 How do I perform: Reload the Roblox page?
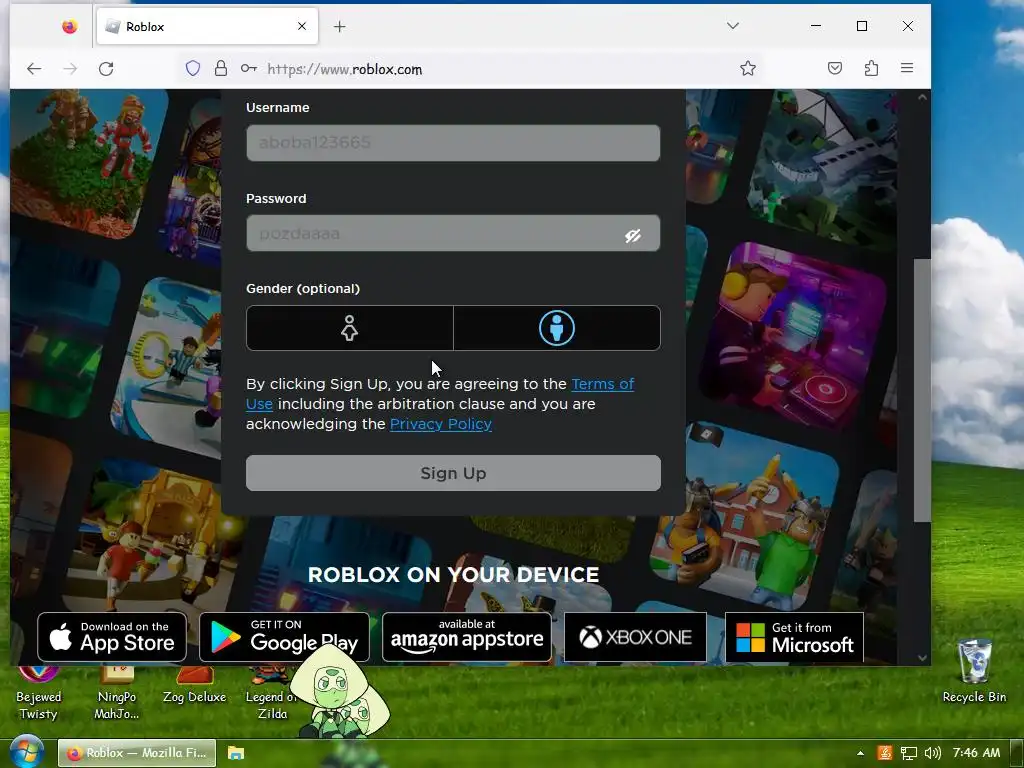[x=106, y=69]
